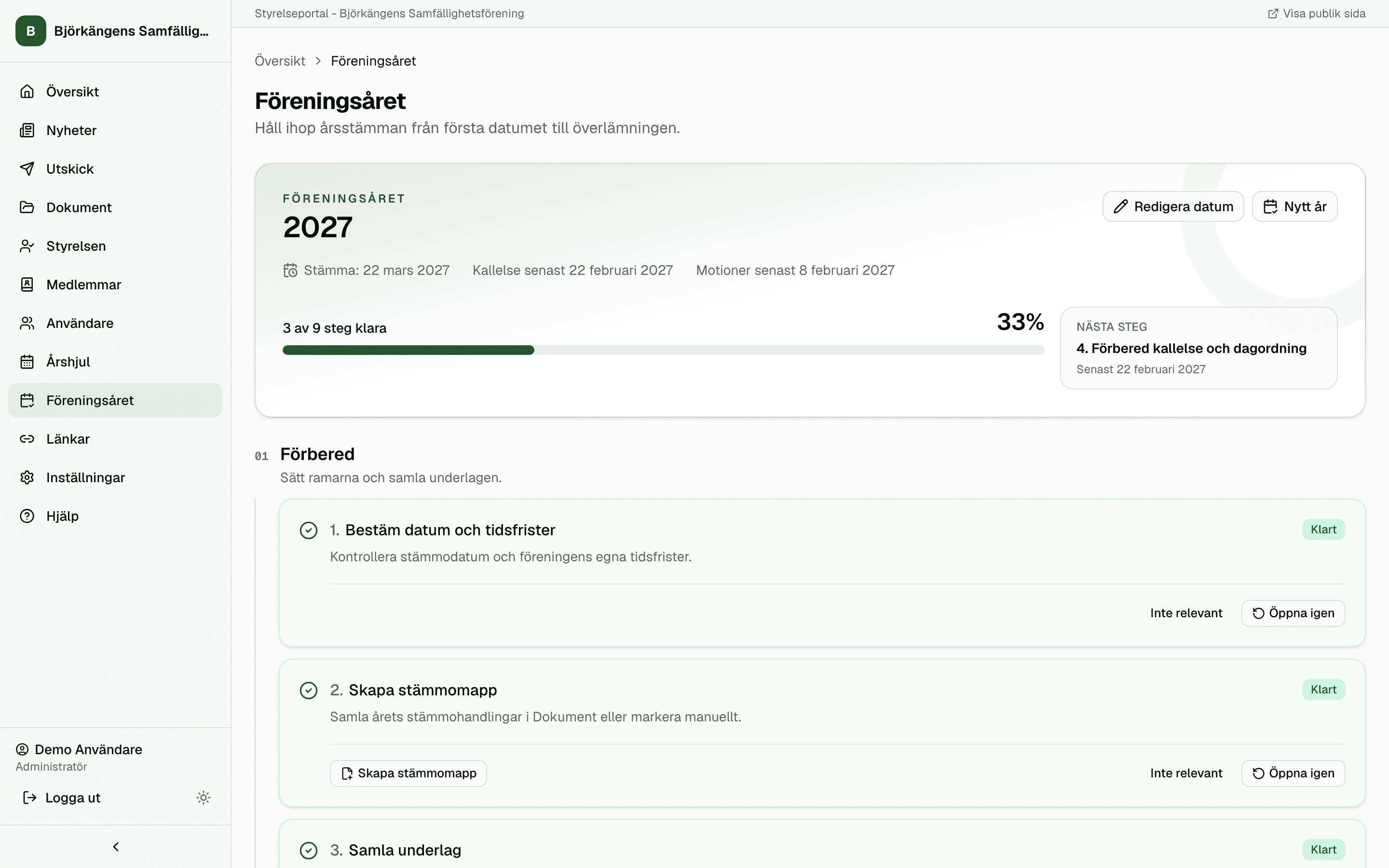The image size is (1389, 868).
Task: Toggle the light/dark theme sun icon
Action: [203, 798]
